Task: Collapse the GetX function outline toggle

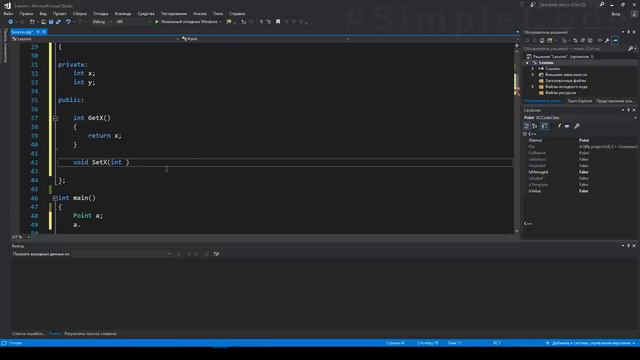Action: coord(55,118)
